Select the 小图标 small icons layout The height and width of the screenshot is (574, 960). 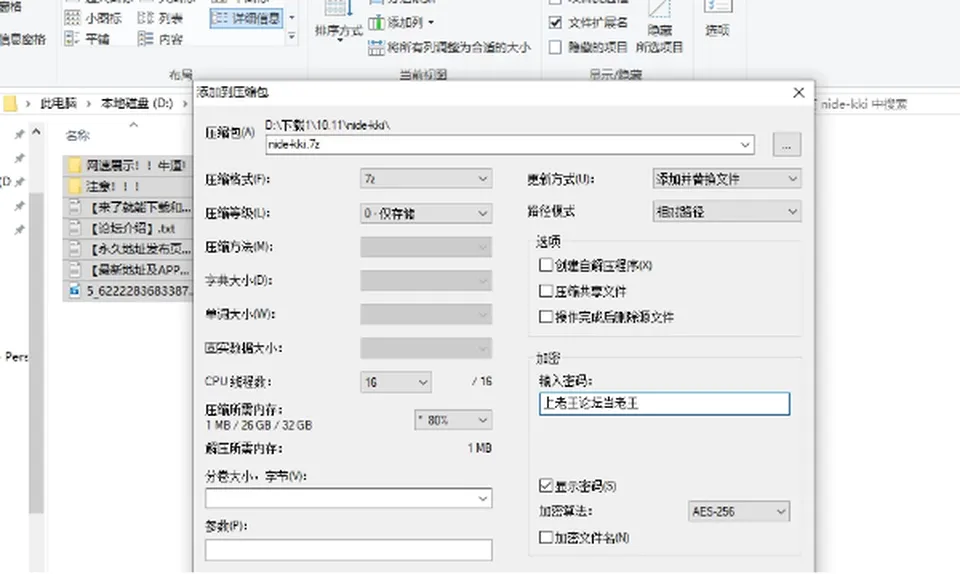93,18
